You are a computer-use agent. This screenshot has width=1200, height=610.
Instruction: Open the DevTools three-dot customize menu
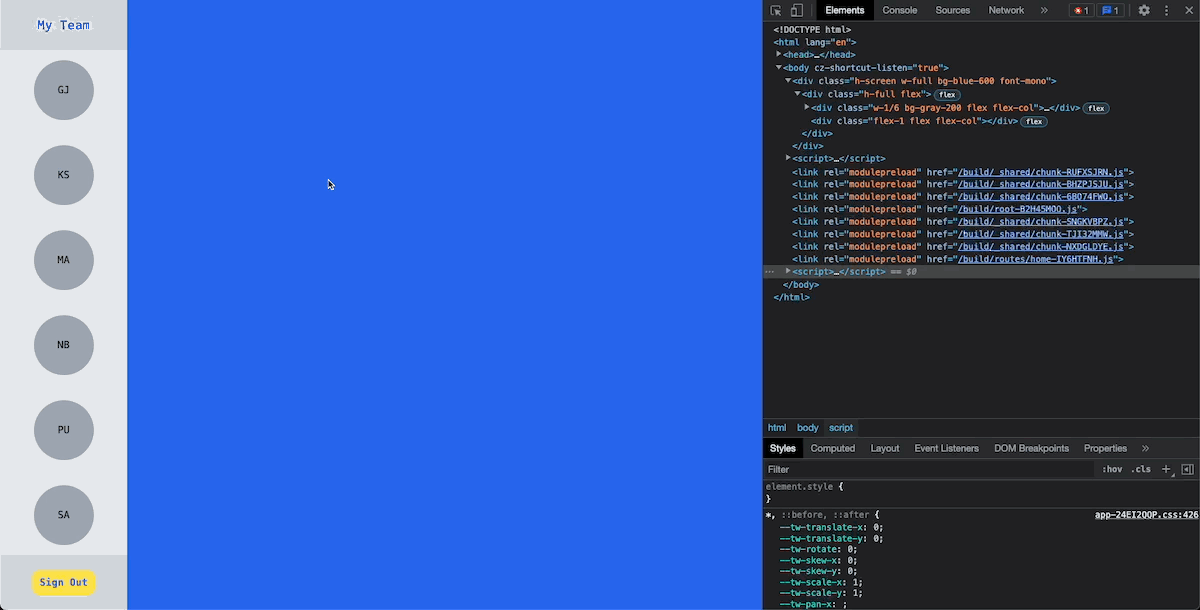(1166, 10)
